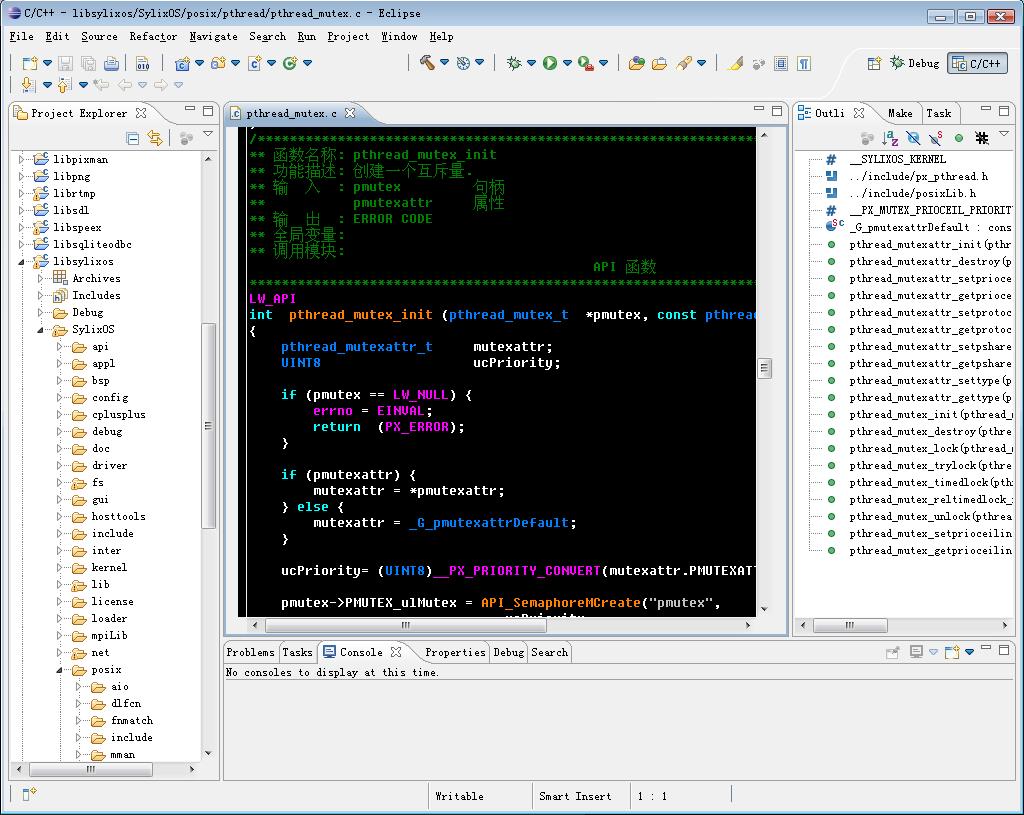Screen dimensions: 1024x815
Task: Toggle Hide Static Members in Outline
Action: [936, 138]
